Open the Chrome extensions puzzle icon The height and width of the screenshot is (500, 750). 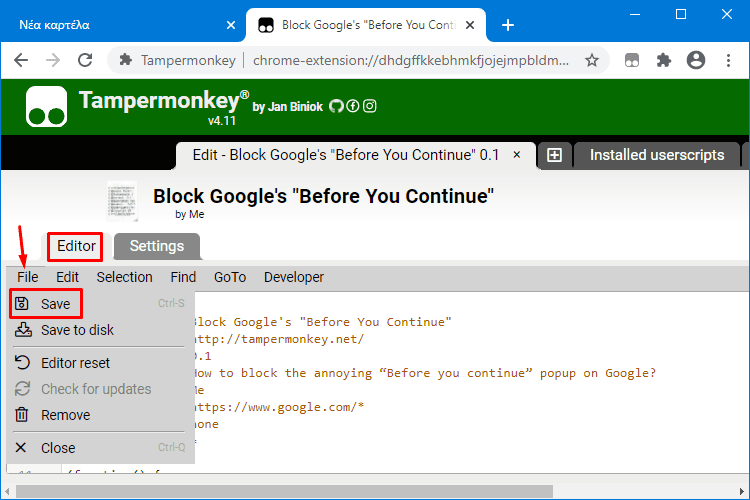tap(663, 60)
